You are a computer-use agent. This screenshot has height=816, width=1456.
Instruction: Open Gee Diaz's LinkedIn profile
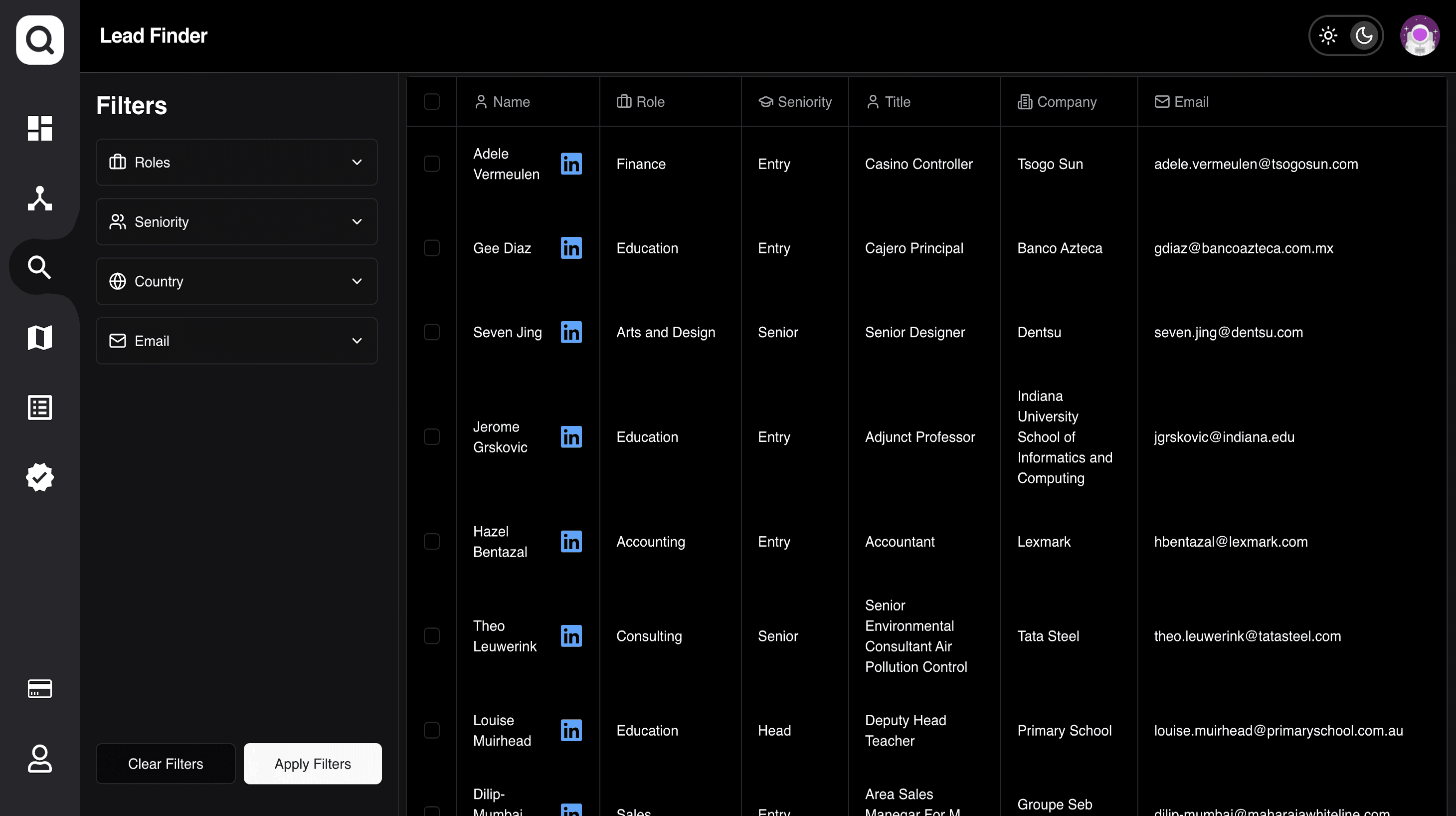[x=571, y=248]
